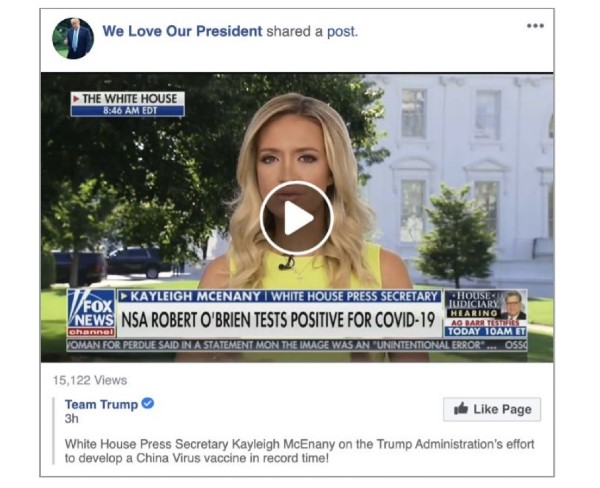Click the 8:46 AM EDT time stamp
Screen dimensions: 600x488
click(128, 111)
